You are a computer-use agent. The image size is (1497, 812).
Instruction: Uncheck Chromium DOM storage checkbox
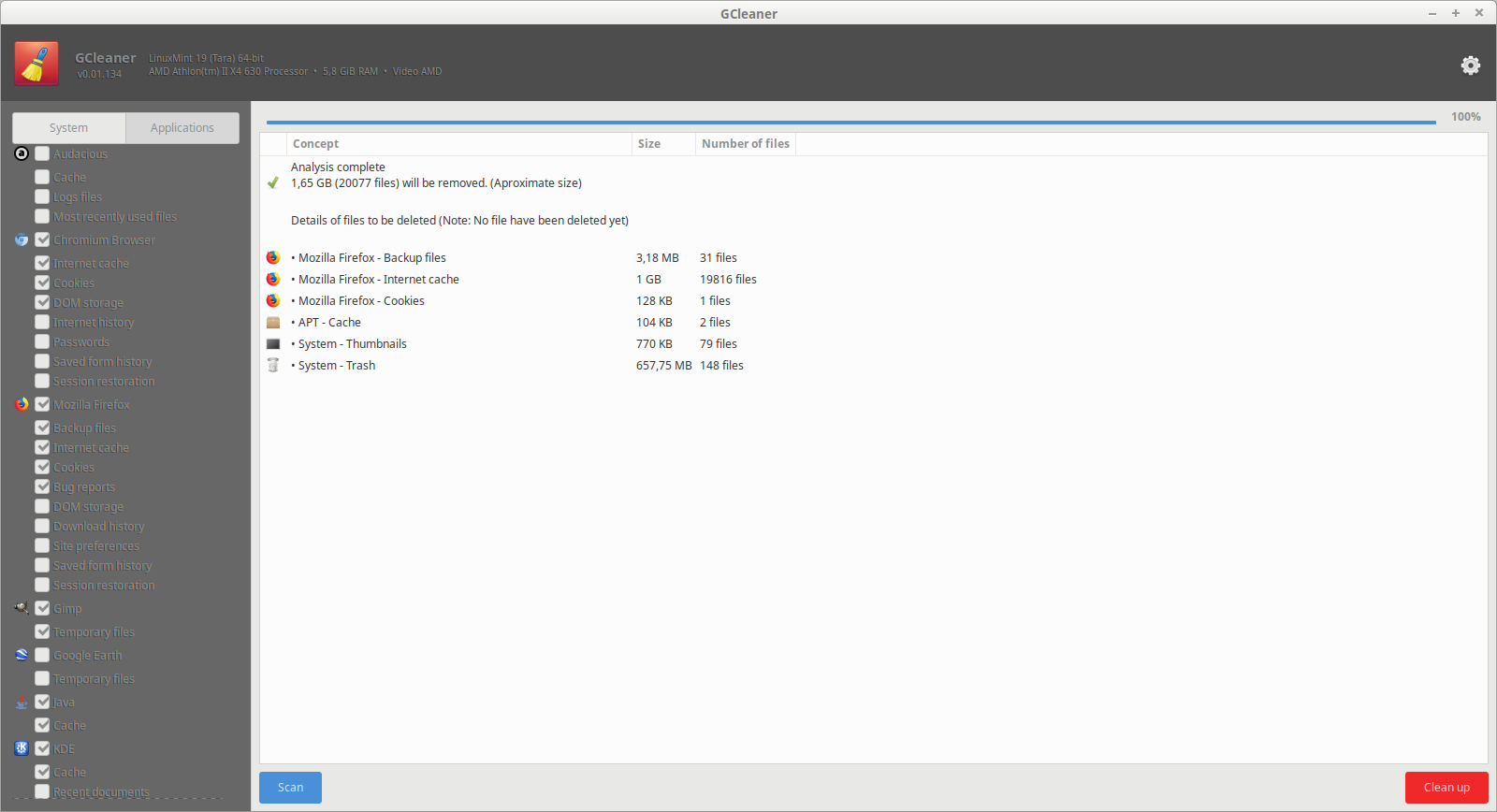[x=42, y=302]
